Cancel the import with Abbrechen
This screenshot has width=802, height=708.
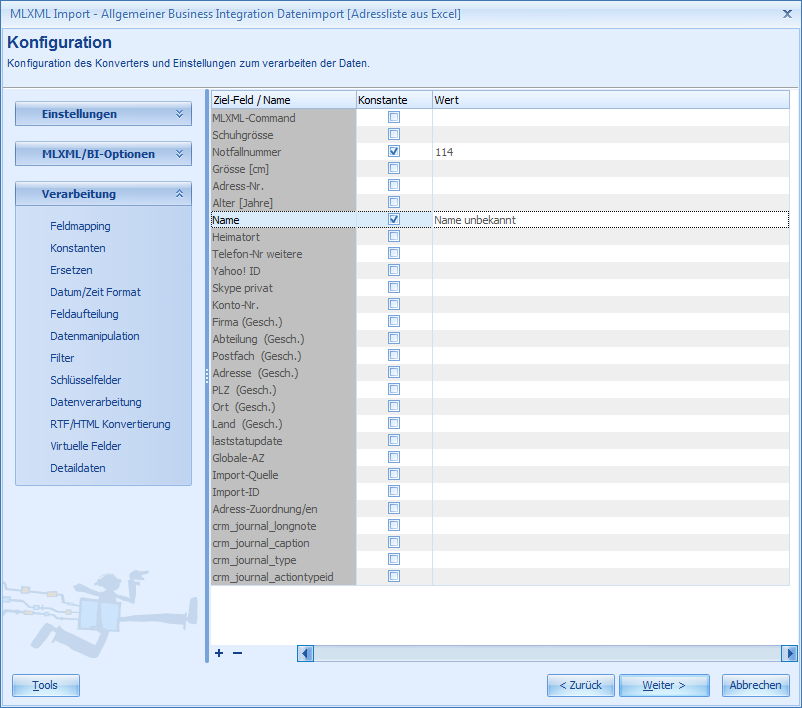pyautogui.click(x=755, y=685)
